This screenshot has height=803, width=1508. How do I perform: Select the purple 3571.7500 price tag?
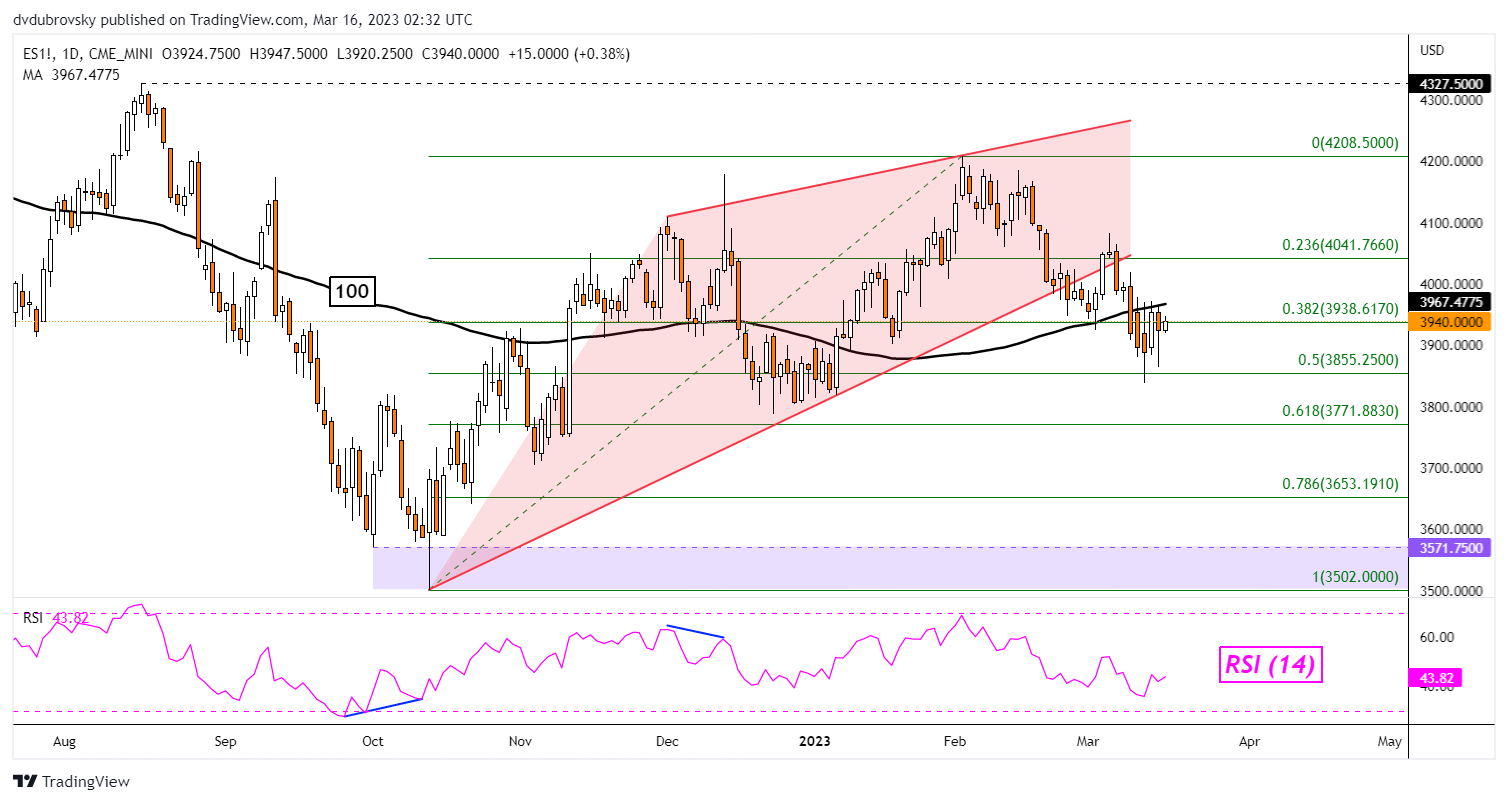tap(1449, 547)
